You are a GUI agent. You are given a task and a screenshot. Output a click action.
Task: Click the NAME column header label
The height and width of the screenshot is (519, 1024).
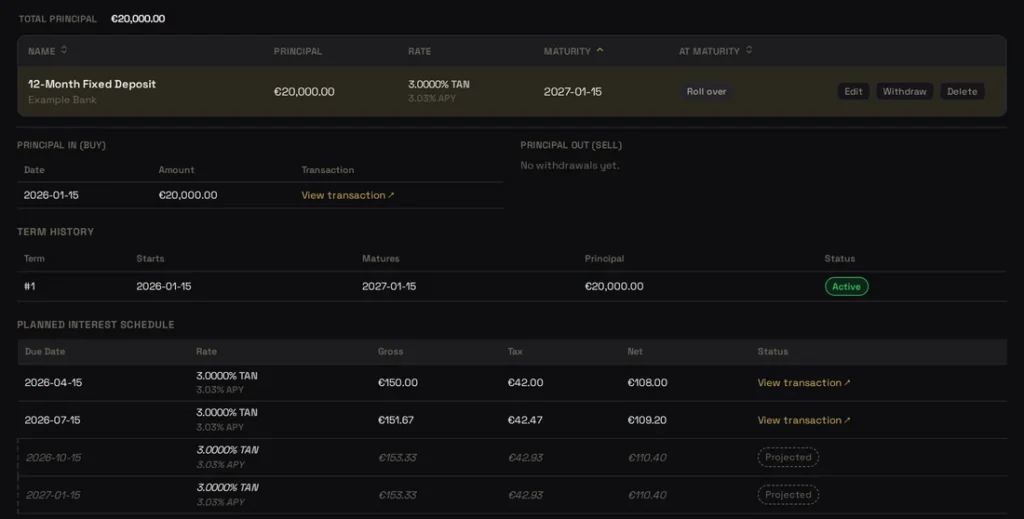(x=42, y=51)
